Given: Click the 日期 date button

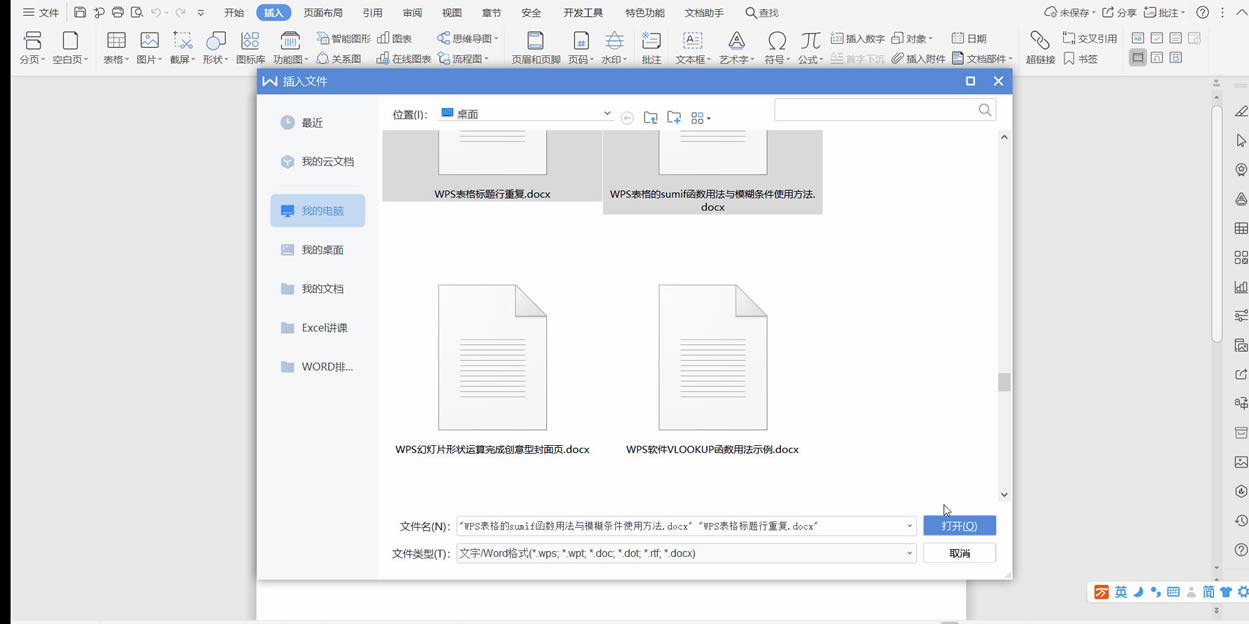Looking at the screenshot, I should 969,38.
